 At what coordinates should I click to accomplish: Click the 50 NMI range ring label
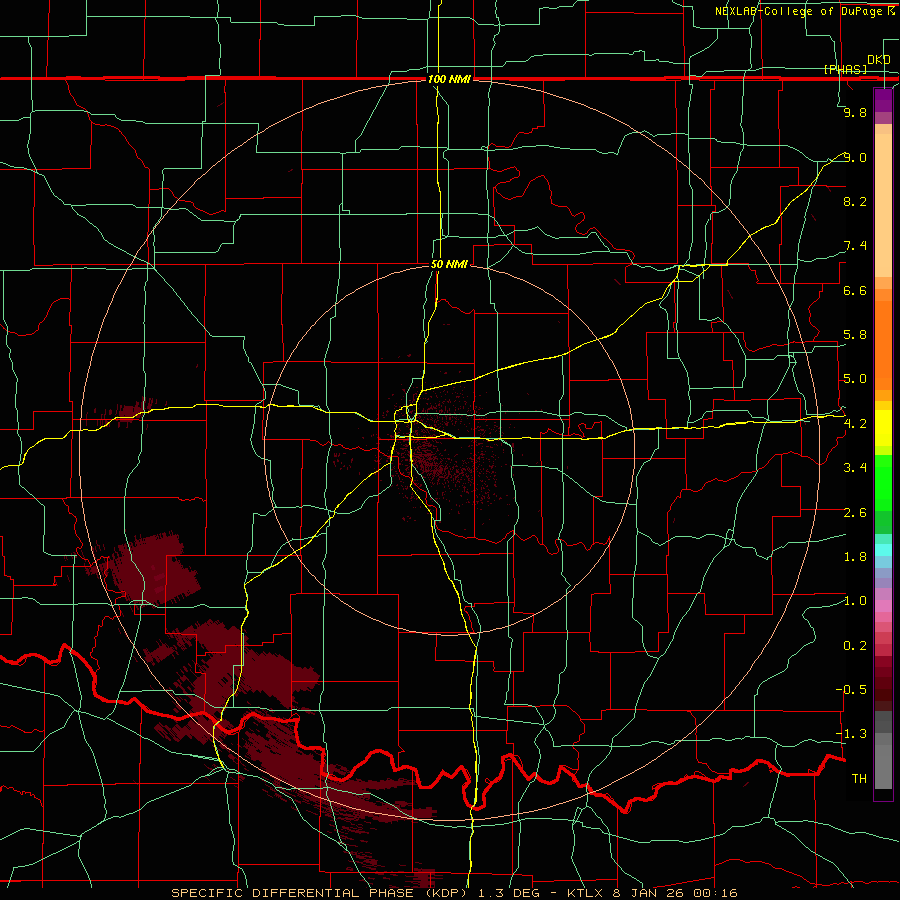point(449,264)
